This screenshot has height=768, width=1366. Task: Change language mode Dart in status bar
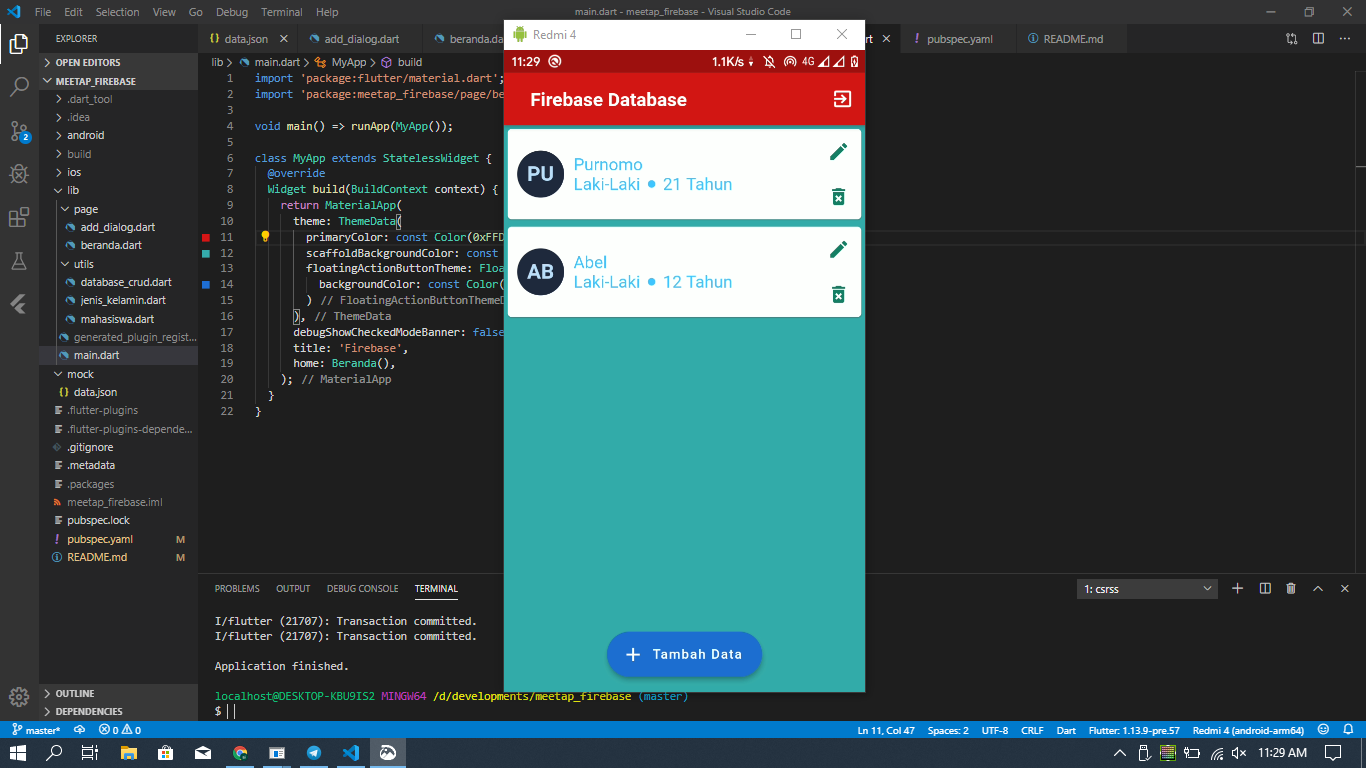(x=1066, y=730)
